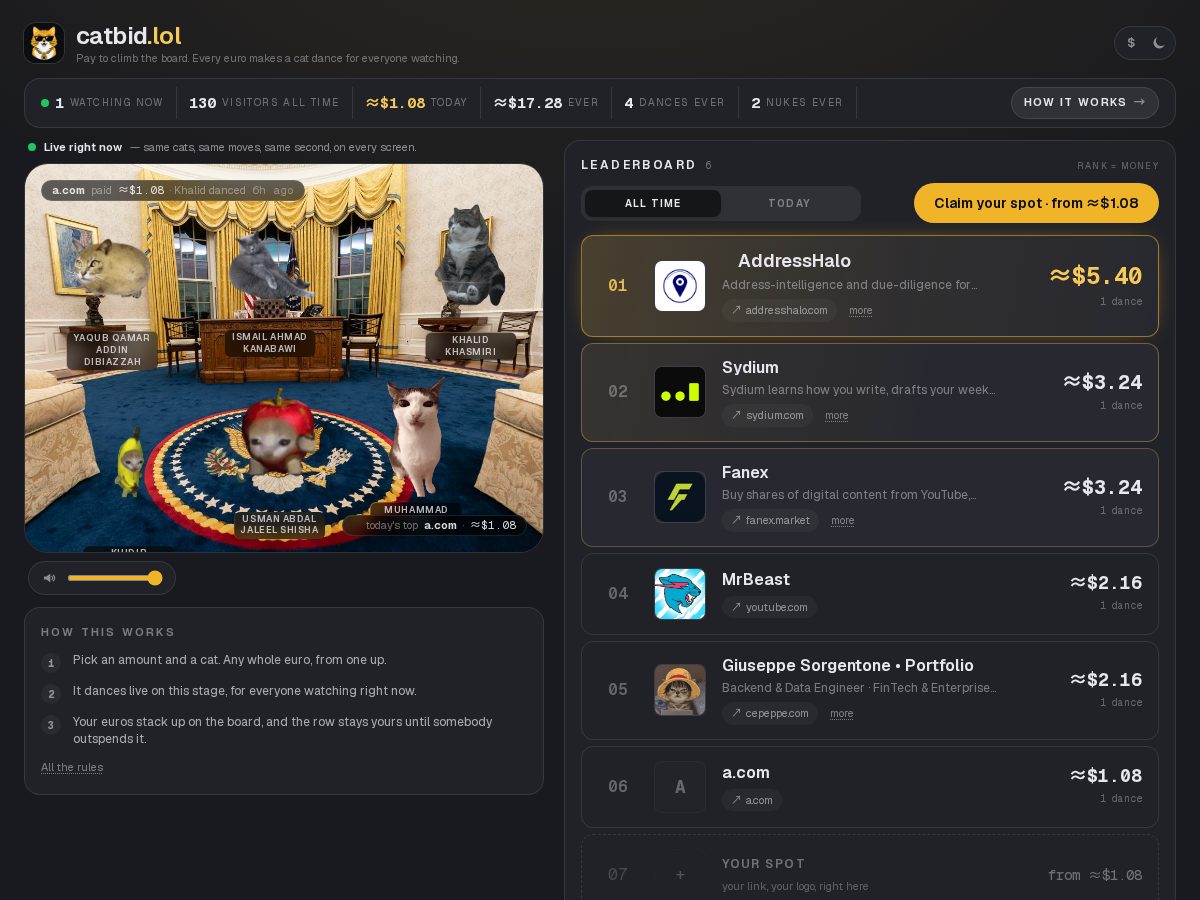The image size is (1200, 900).
Task: Click the a.com paid banner on stage
Action: [x=173, y=190]
